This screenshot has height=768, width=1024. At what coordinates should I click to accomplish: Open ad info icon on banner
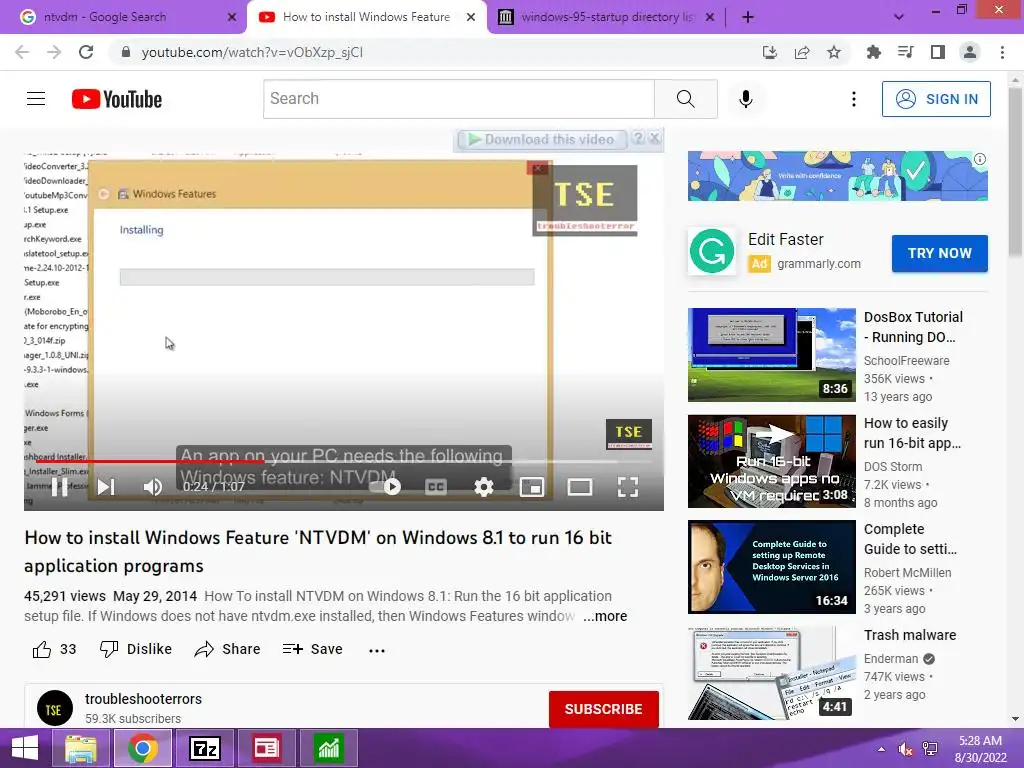pyautogui.click(x=980, y=159)
